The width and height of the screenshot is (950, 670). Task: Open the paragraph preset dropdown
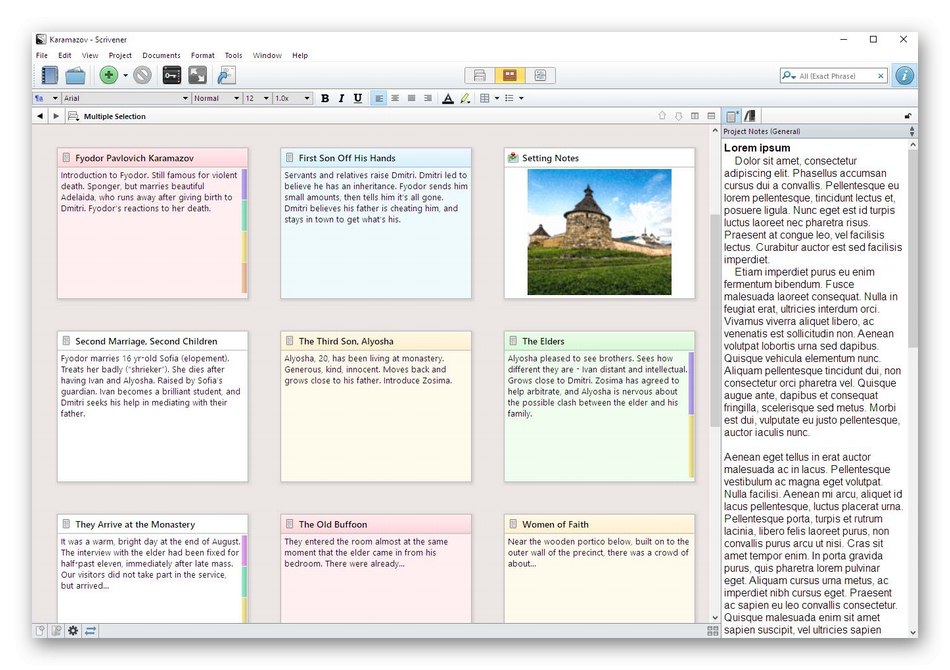[x=46, y=98]
